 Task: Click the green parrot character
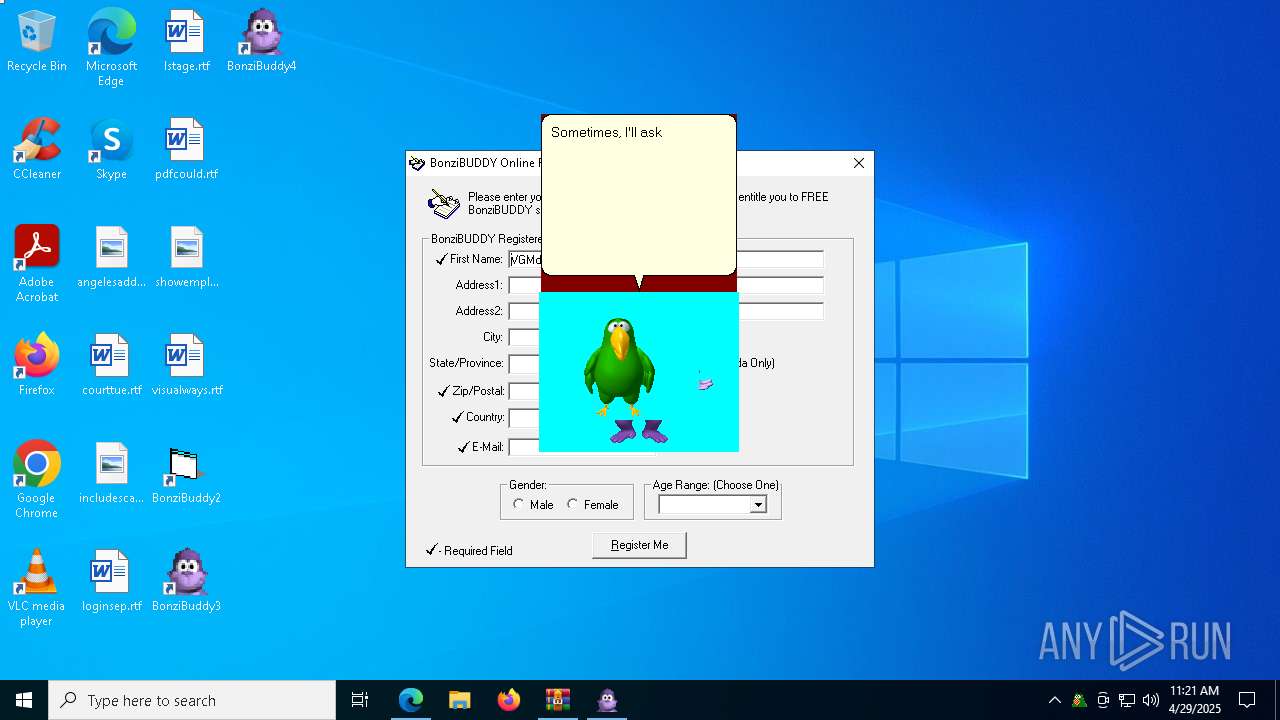tap(620, 366)
